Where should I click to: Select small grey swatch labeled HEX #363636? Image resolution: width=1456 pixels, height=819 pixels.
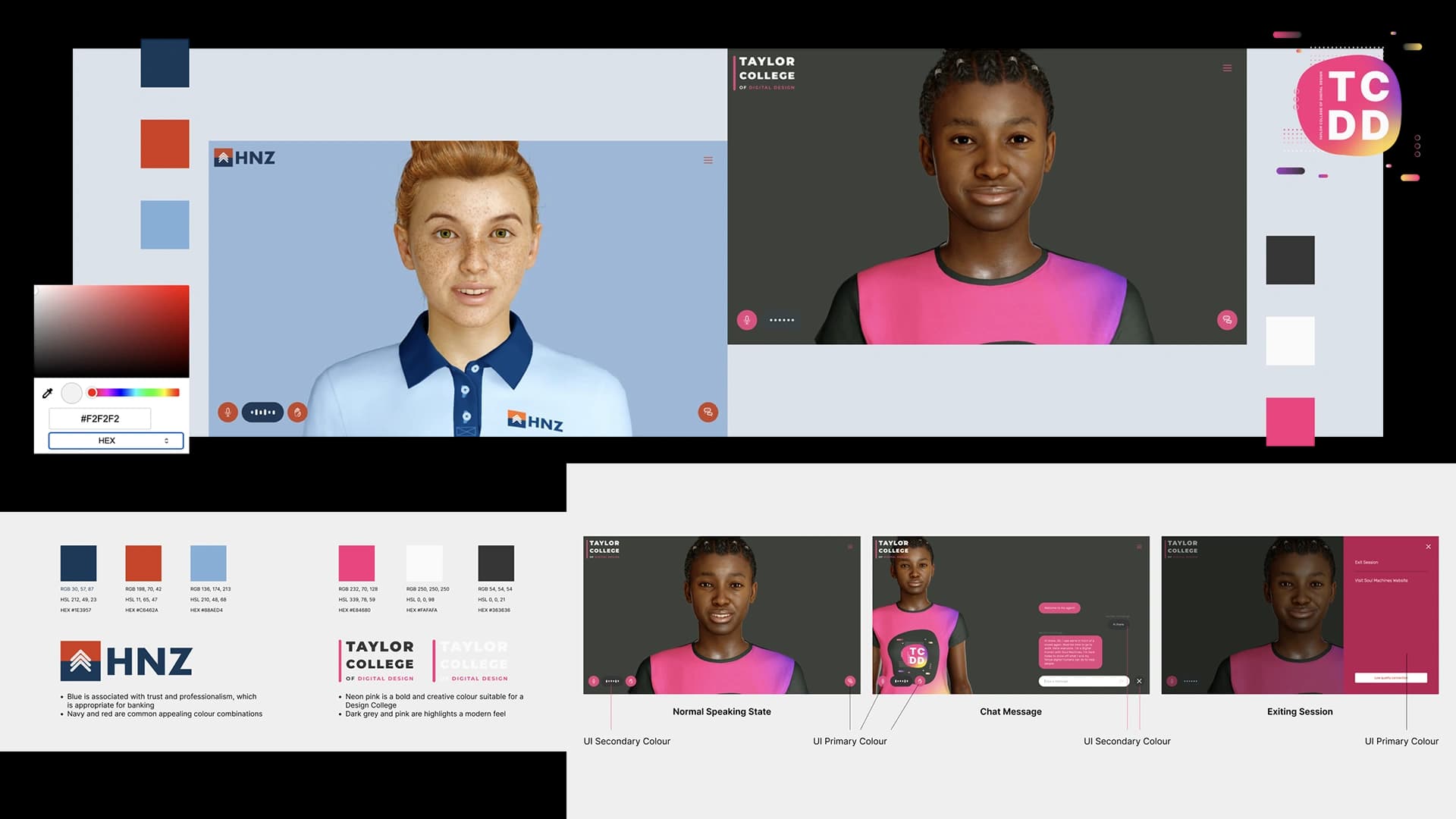click(496, 563)
